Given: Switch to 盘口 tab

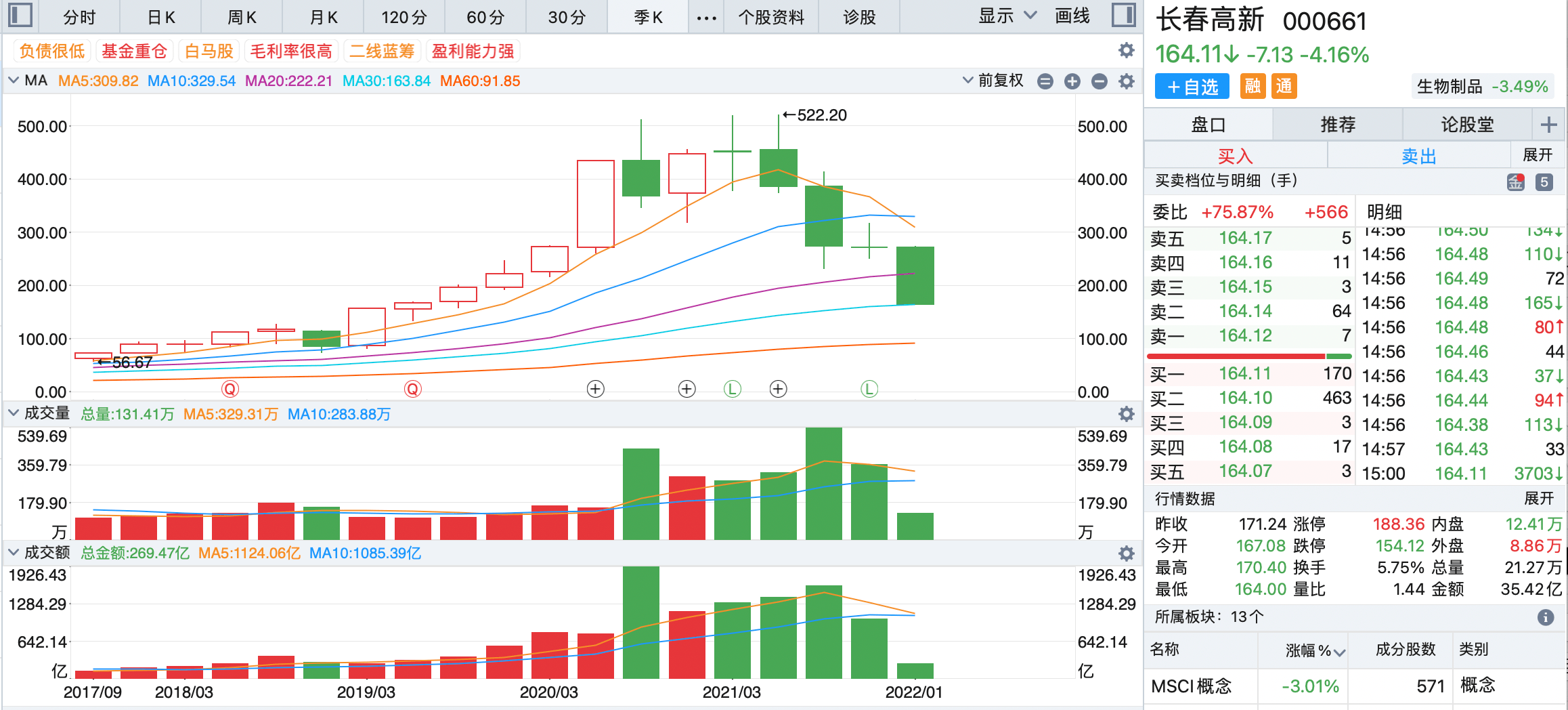Looking at the screenshot, I should click(1208, 125).
